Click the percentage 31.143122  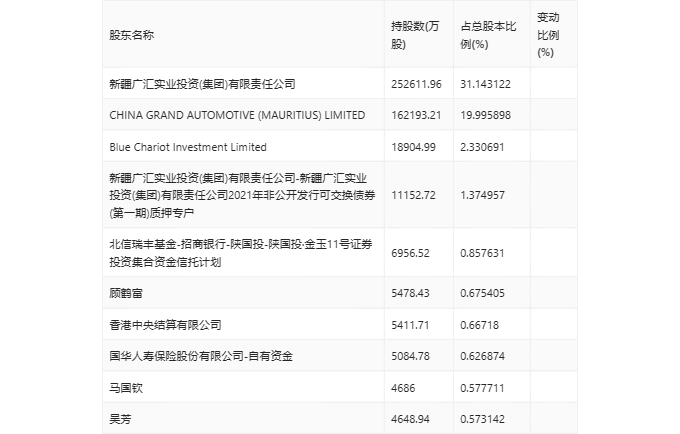tap(485, 84)
